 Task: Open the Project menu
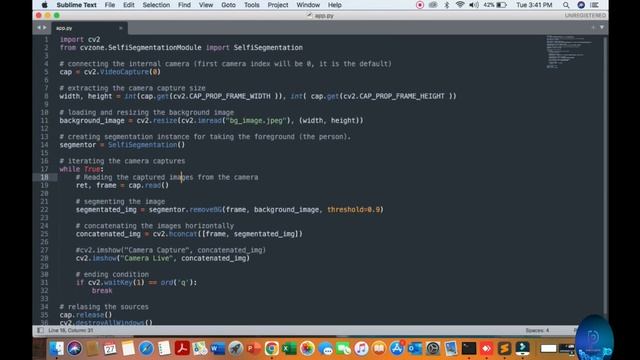click(278, 5)
